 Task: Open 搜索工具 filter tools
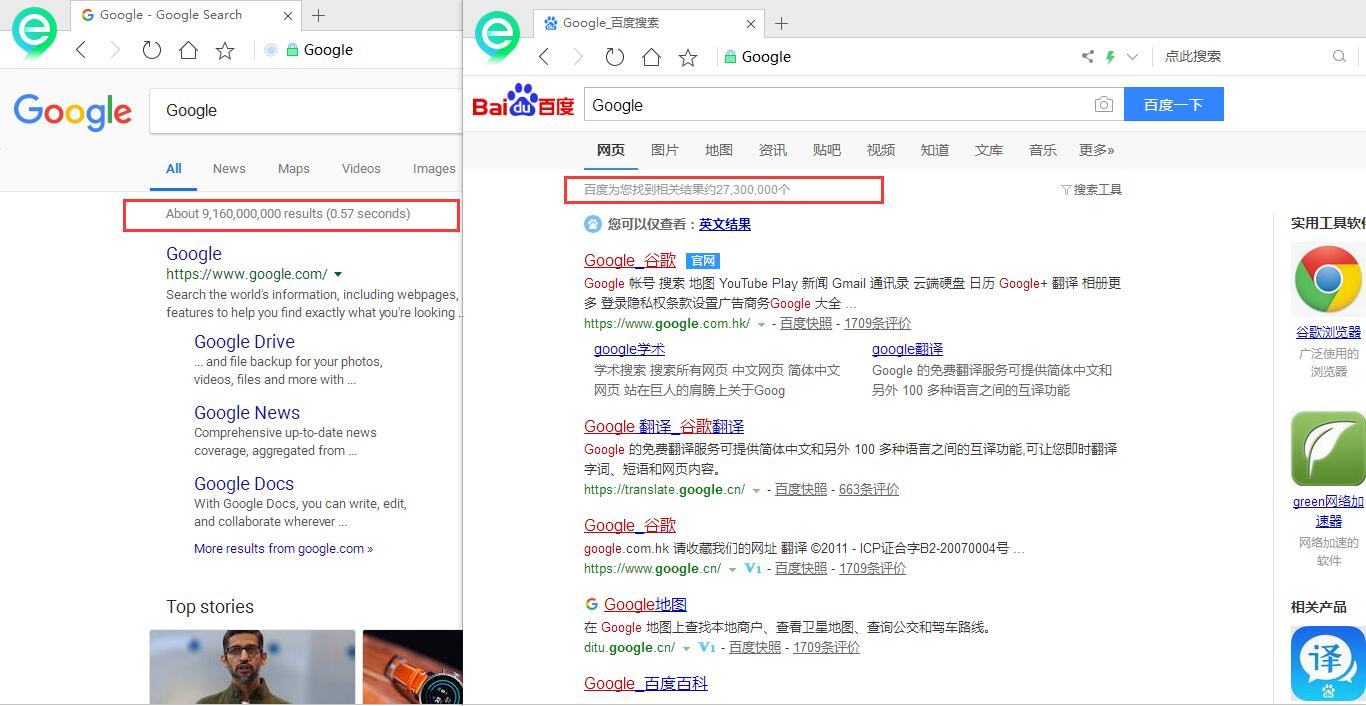[x=1091, y=189]
